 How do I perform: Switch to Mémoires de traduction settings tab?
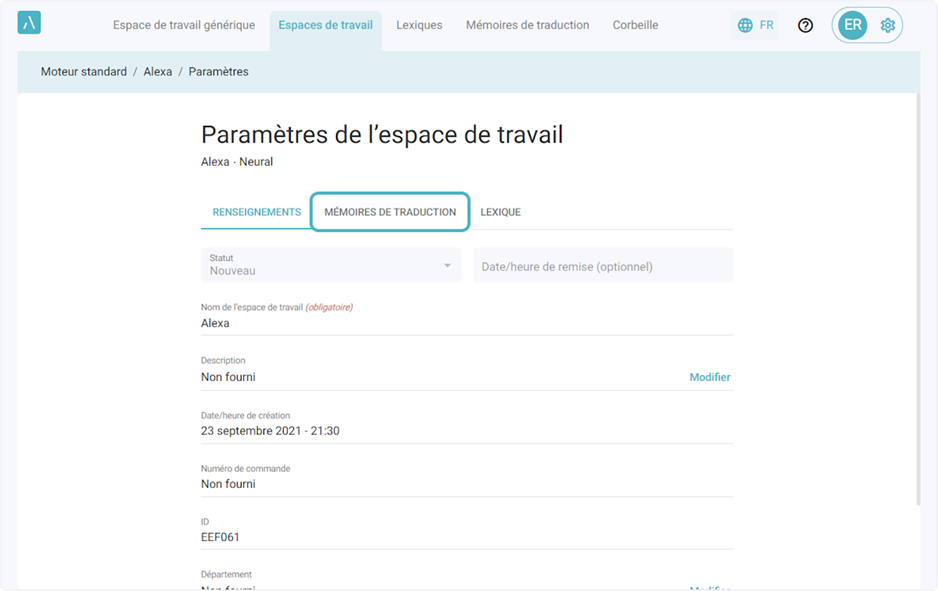[x=390, y=212]
